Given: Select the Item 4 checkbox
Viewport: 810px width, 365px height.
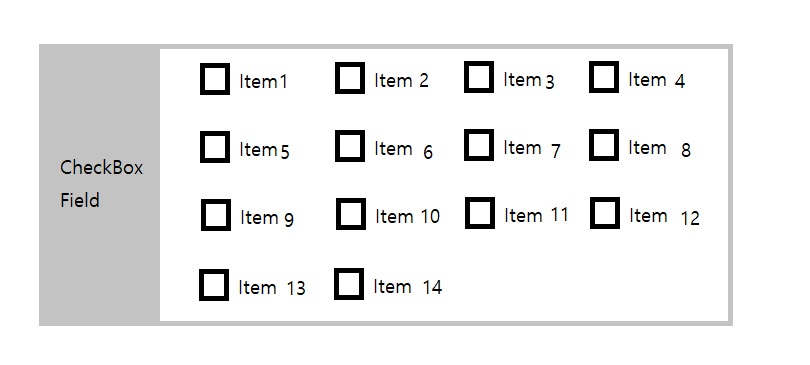Looking at the screenshot, I should tap(604, 77).
